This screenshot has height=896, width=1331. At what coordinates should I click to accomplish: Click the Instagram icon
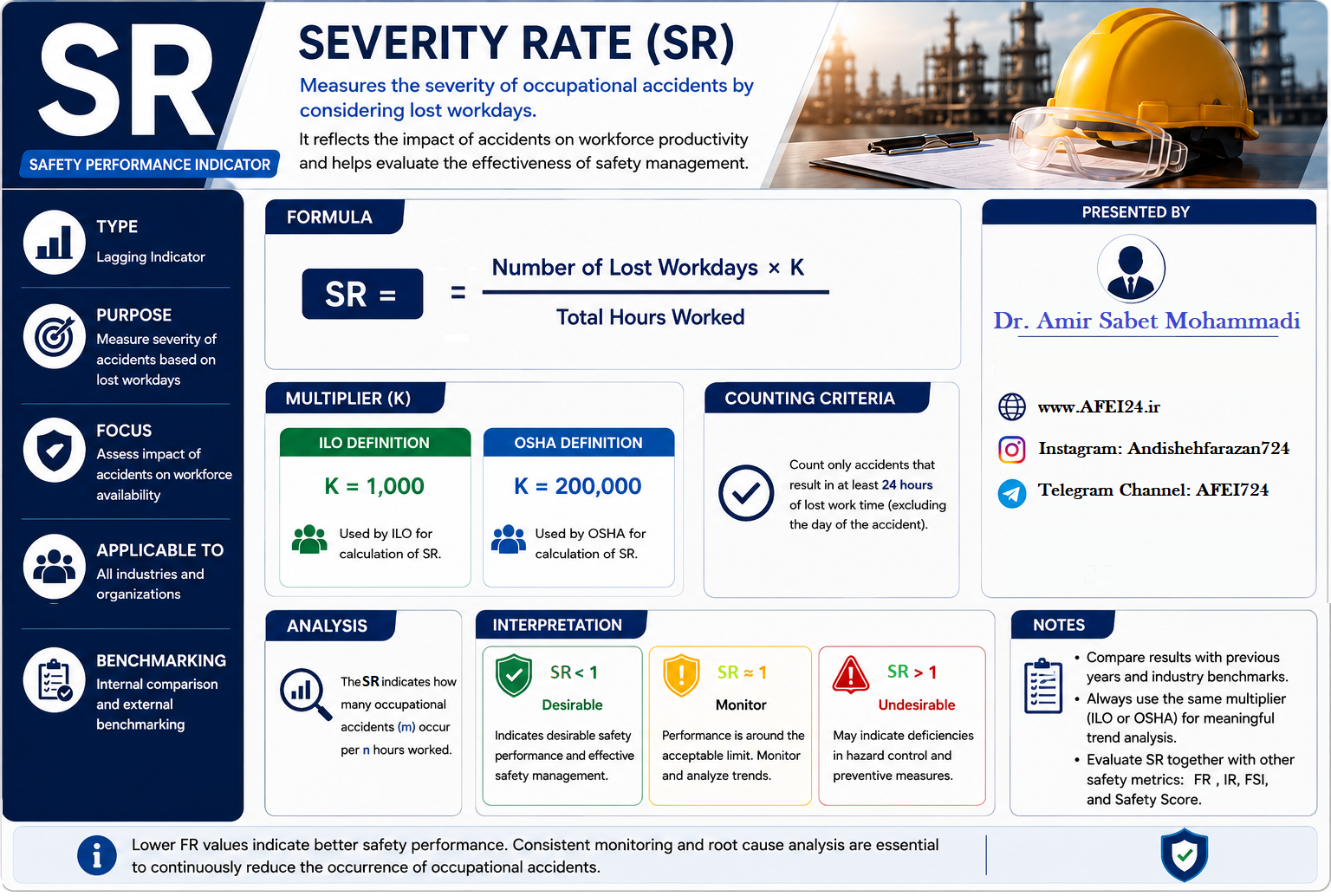tap(1011, 449)
